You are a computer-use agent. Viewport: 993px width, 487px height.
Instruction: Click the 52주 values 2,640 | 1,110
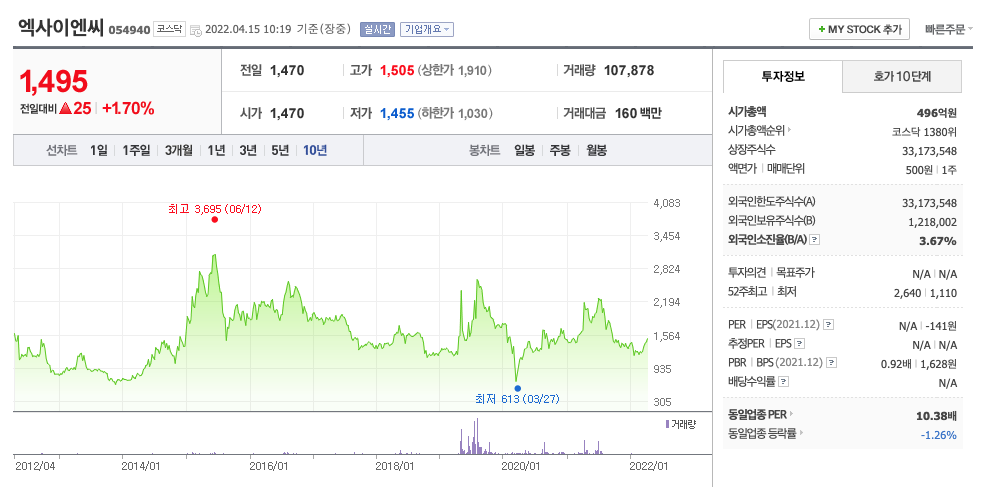point(925,293)
